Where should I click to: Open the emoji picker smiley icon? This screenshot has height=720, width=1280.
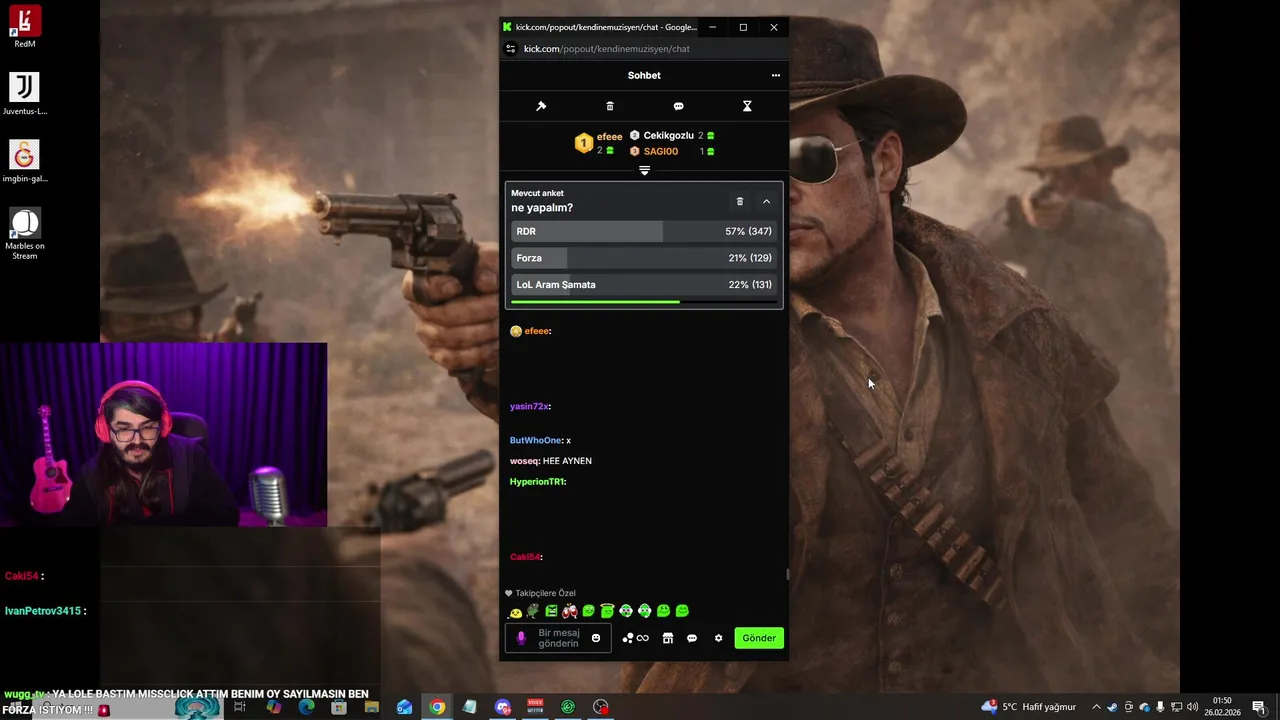596,638
